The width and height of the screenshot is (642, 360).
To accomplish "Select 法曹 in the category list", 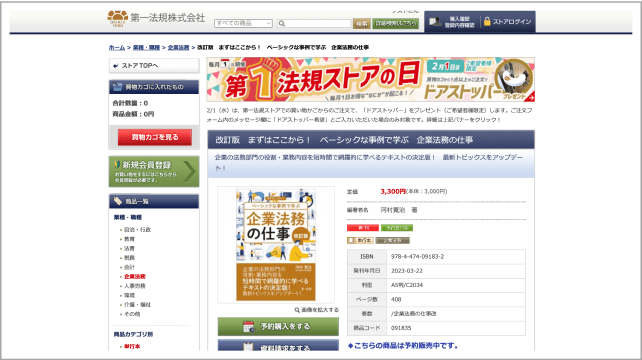I will (x=129, y=249).
